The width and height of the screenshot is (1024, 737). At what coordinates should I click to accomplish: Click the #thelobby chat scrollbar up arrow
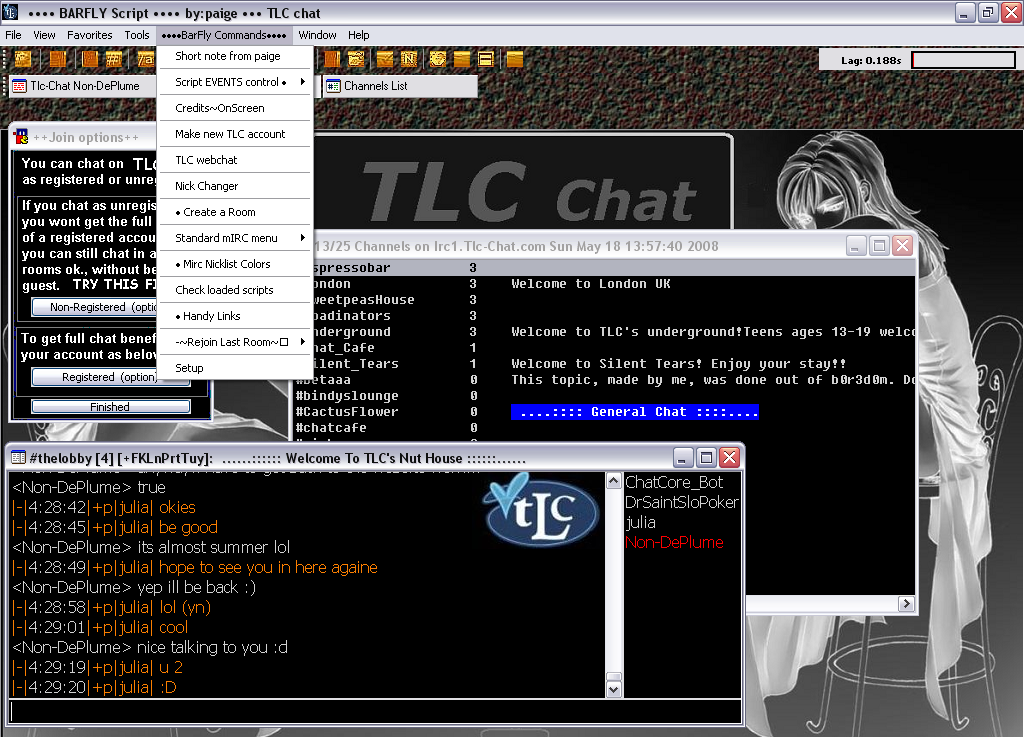point(614,481)
